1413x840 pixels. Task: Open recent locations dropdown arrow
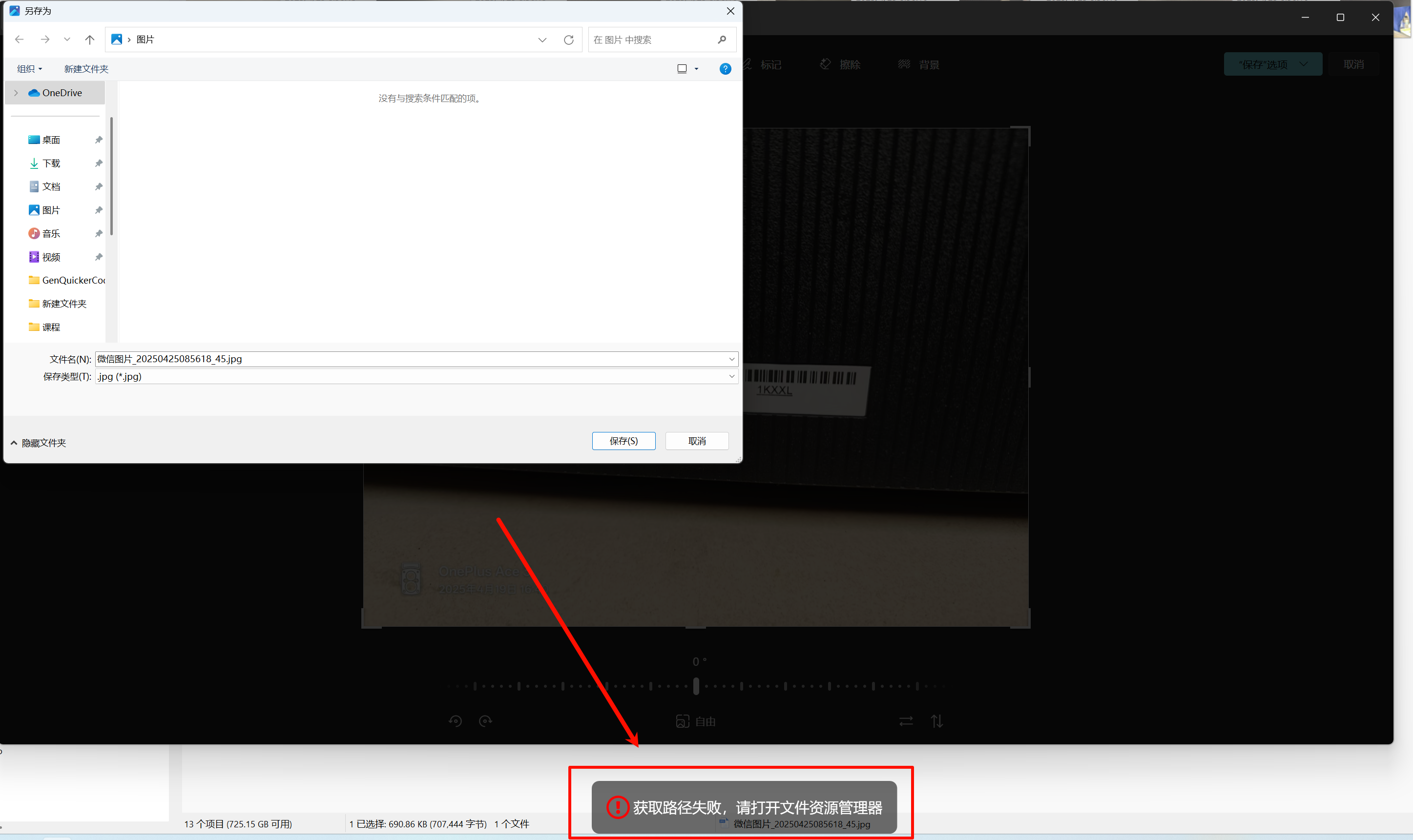67,40
